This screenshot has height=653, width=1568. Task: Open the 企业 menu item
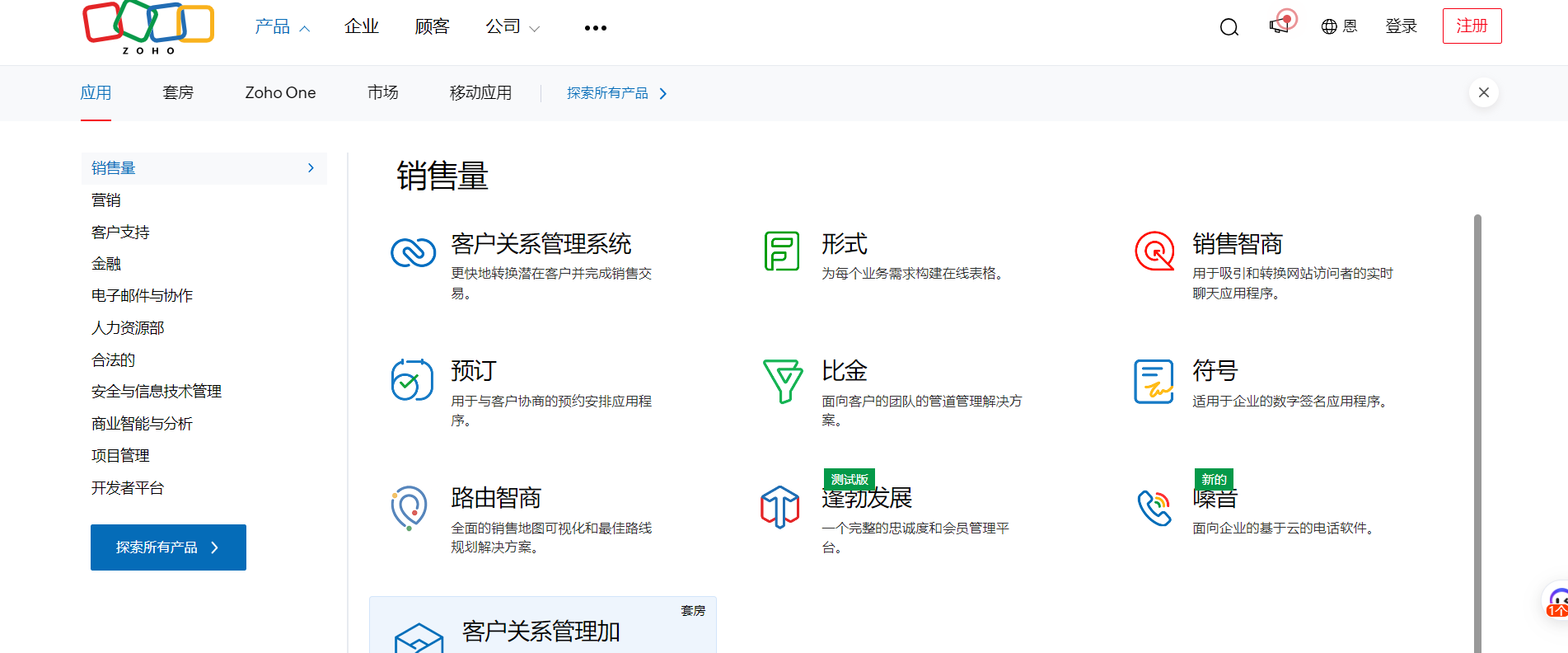tap(362, 27)
